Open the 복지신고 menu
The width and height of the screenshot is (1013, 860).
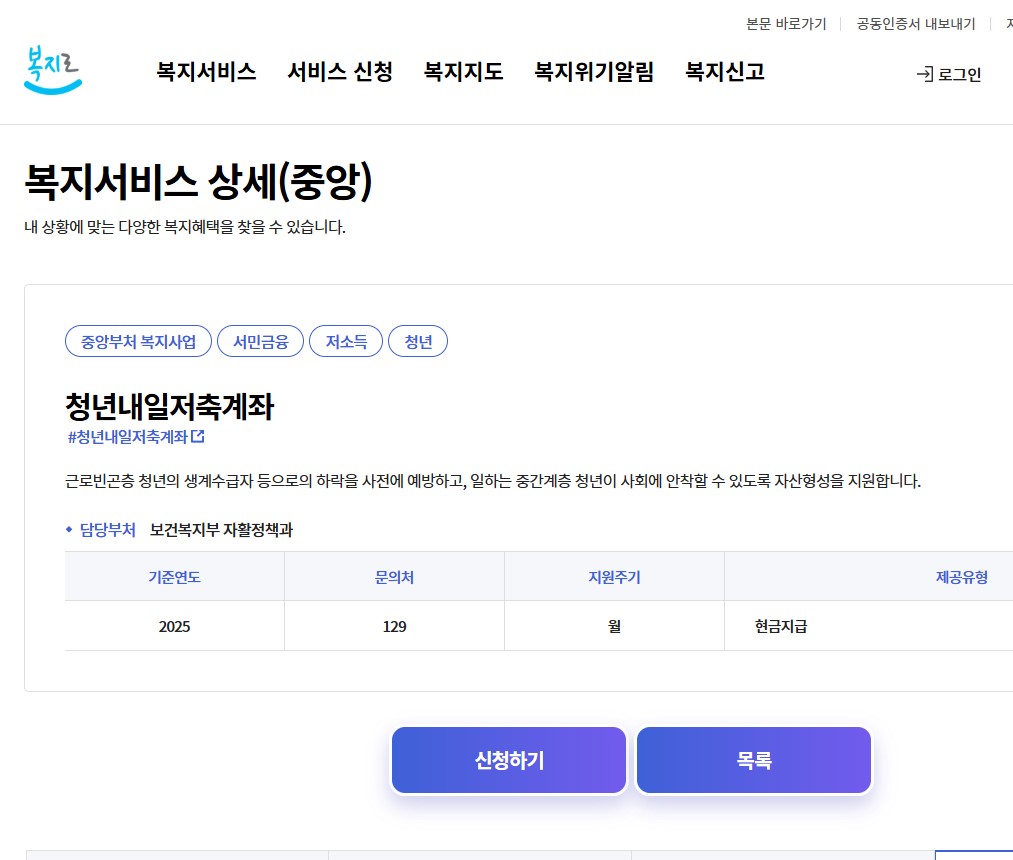723,72
